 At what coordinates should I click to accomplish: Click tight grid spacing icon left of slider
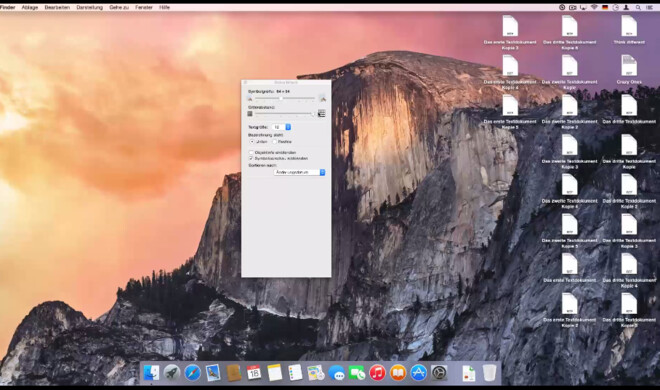click(250, 114)
